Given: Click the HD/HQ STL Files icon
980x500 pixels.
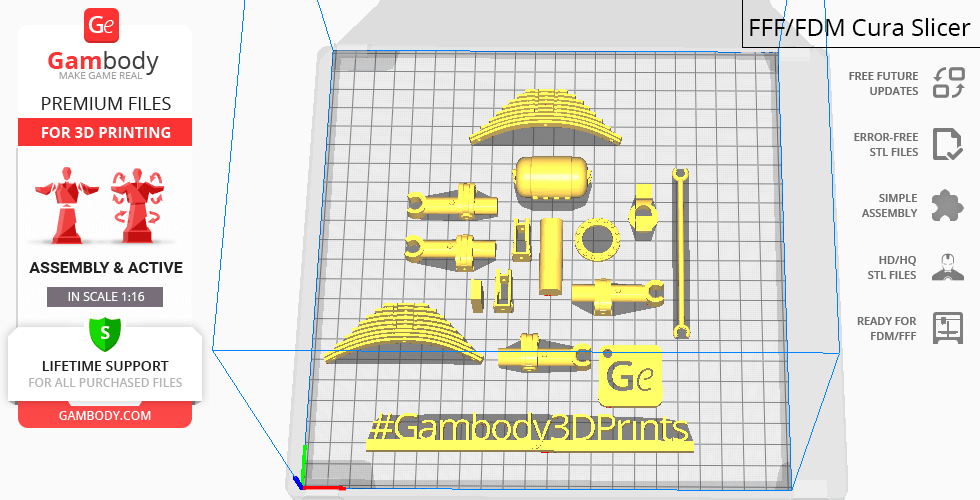Looking at the screenshot, I should click(946, 267).
